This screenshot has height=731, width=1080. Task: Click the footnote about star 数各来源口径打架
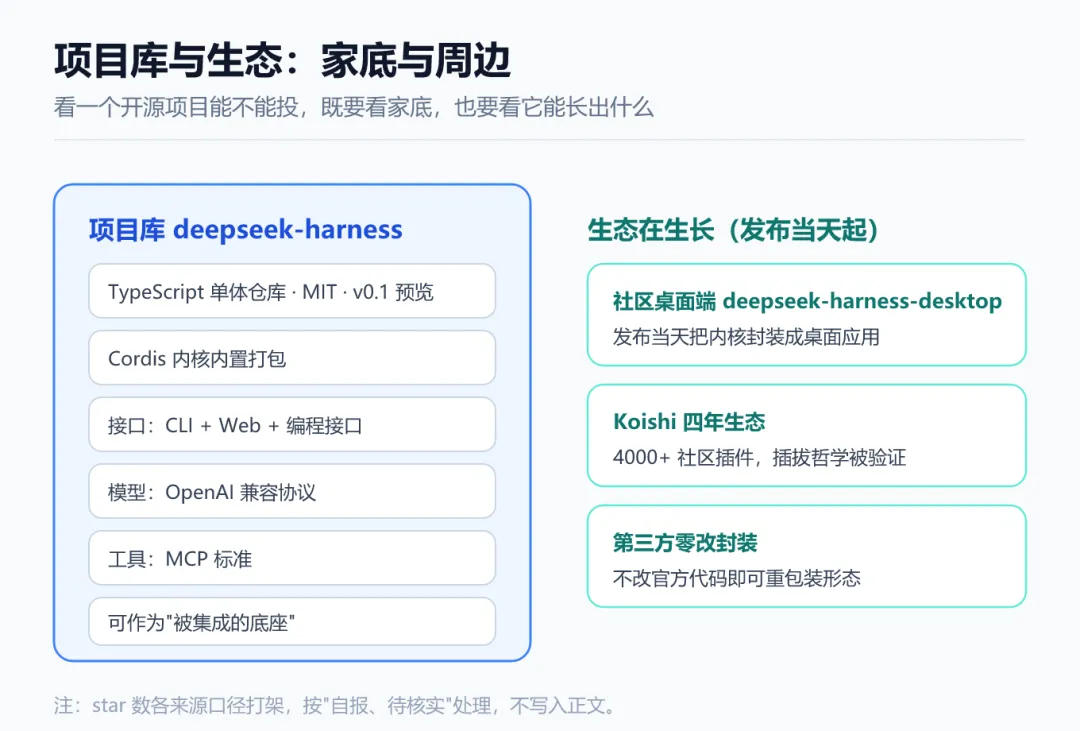[x=335, y=706]
